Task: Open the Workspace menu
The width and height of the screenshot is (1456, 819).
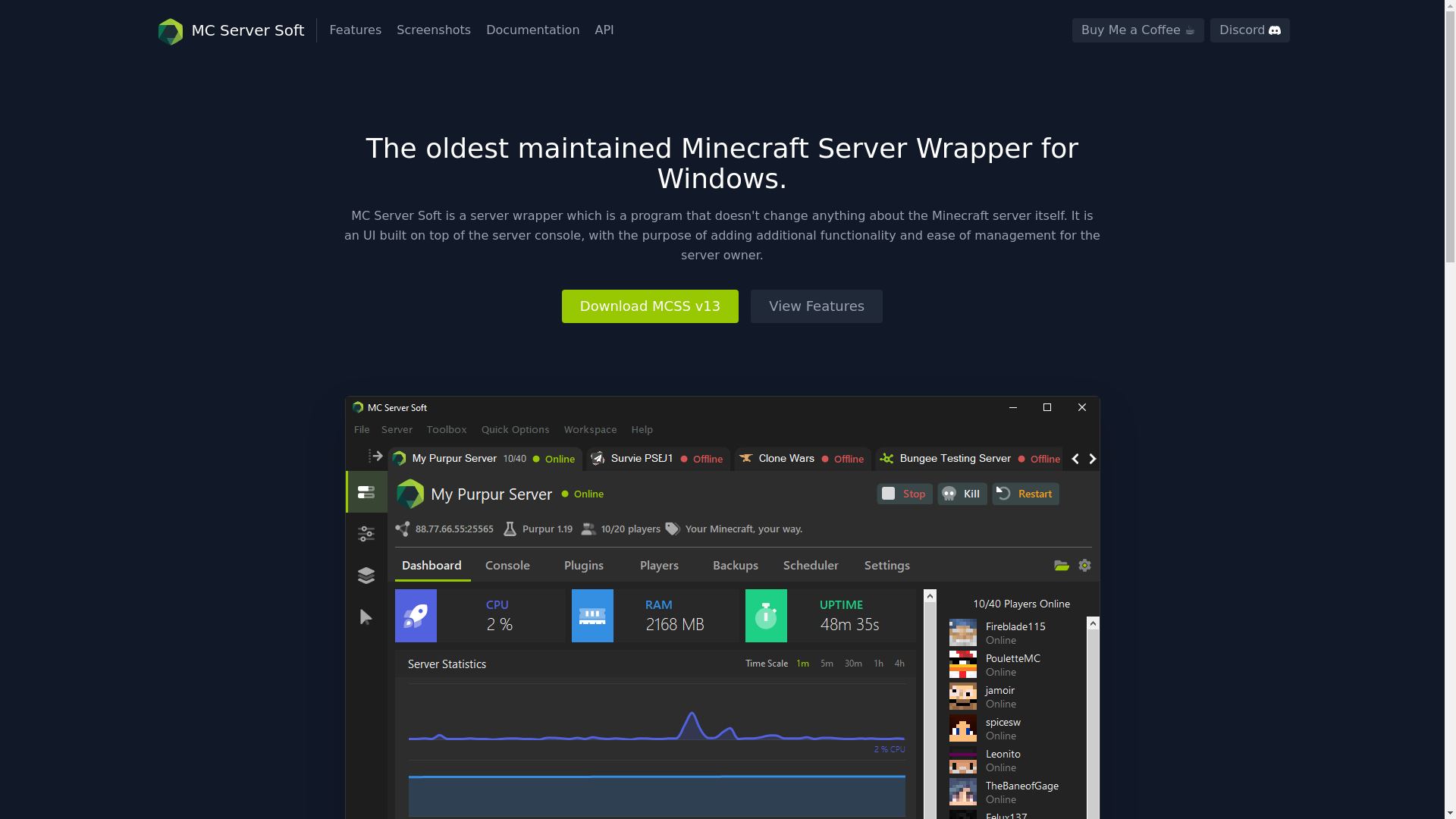Action: (x=590, y=430)
